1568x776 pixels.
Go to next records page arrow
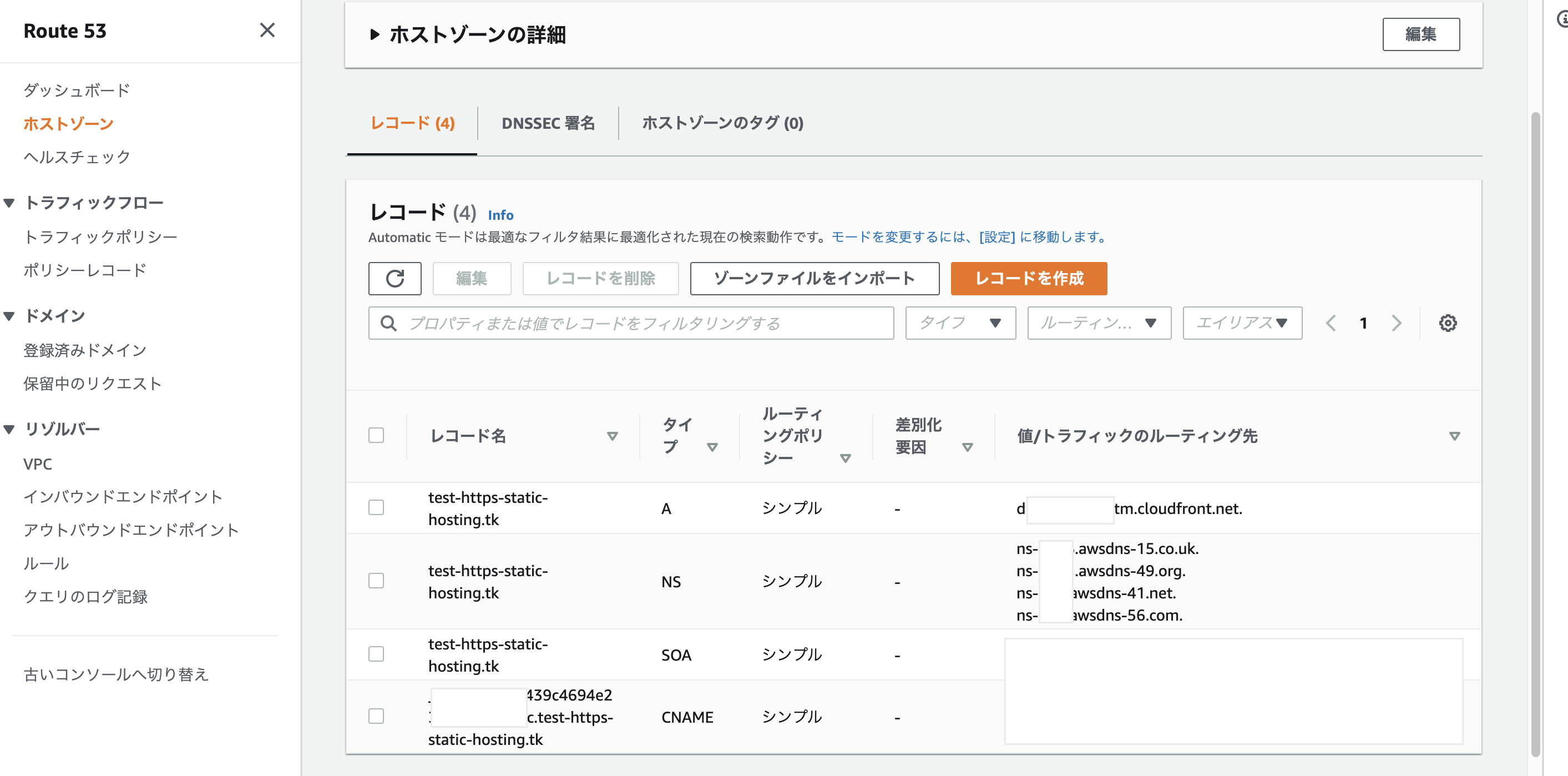coord(1396,323)
